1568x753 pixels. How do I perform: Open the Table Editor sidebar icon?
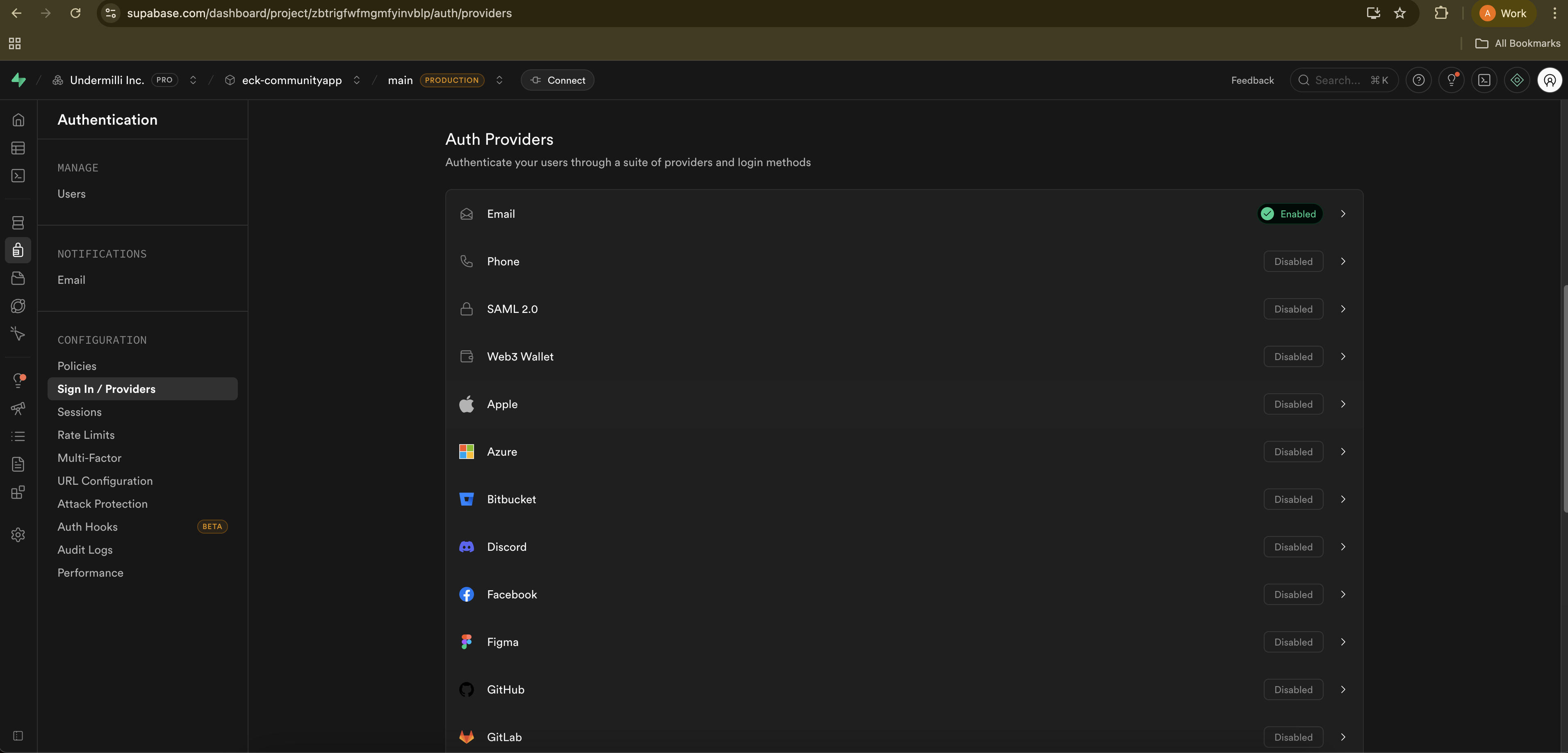tap(18, 148)
